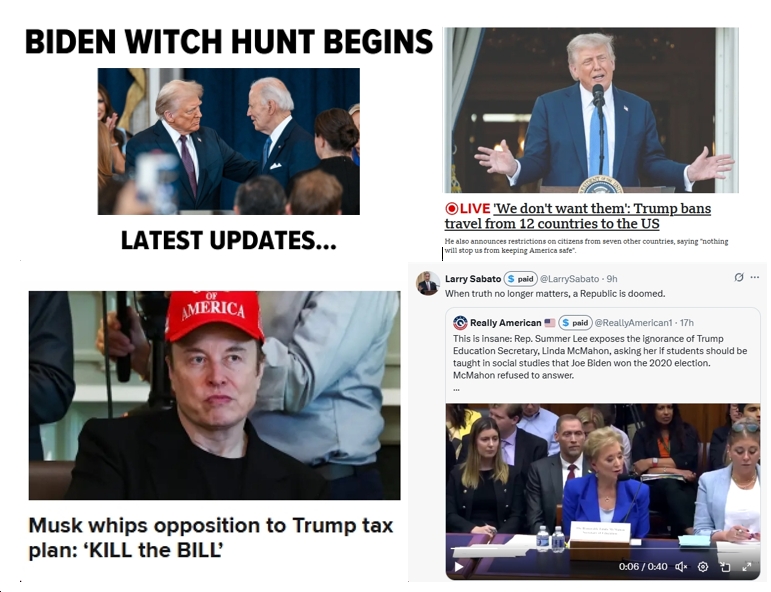
Task: Open the Trump travel ban live headline
Action: pos(578,216)
